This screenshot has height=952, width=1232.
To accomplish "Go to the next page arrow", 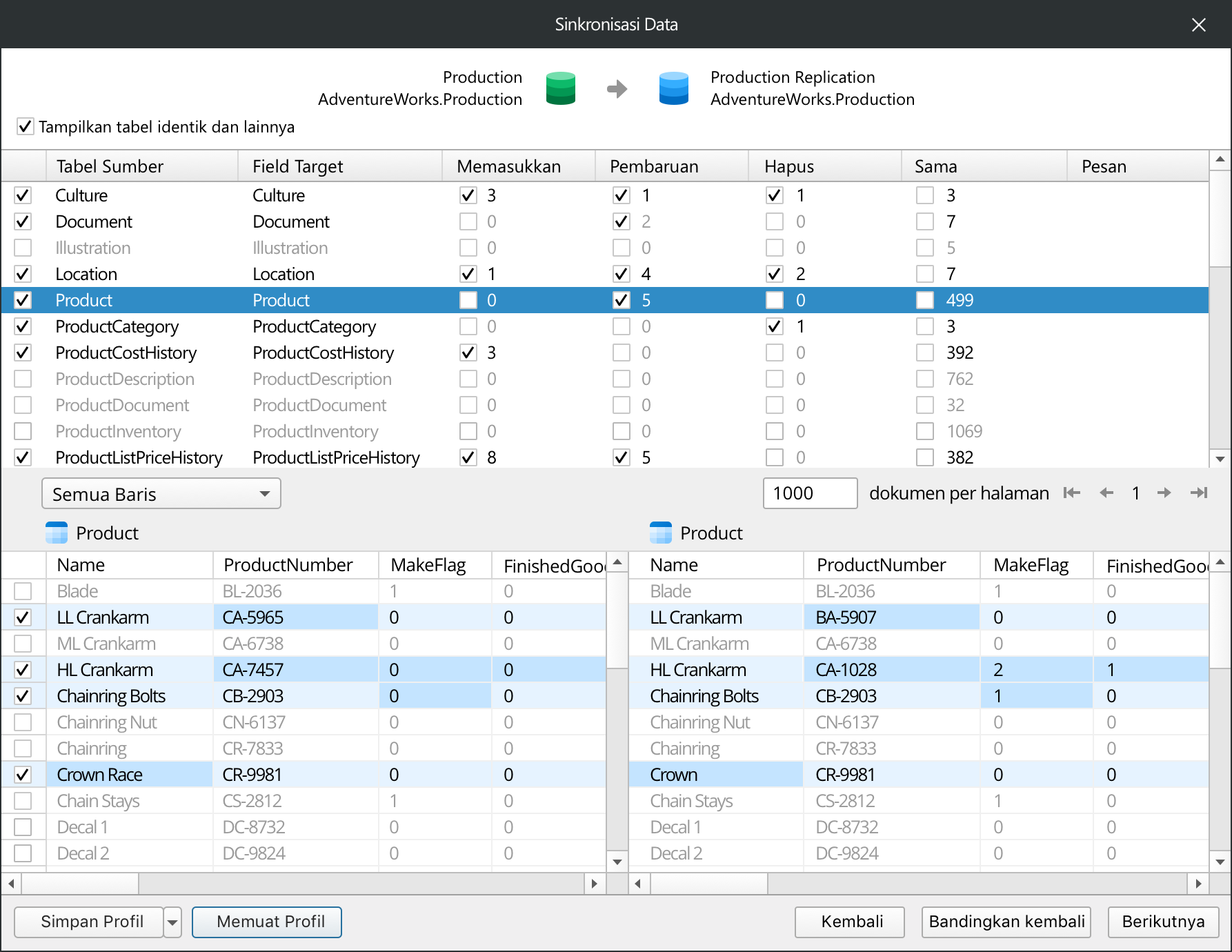I will point(1164,493).
